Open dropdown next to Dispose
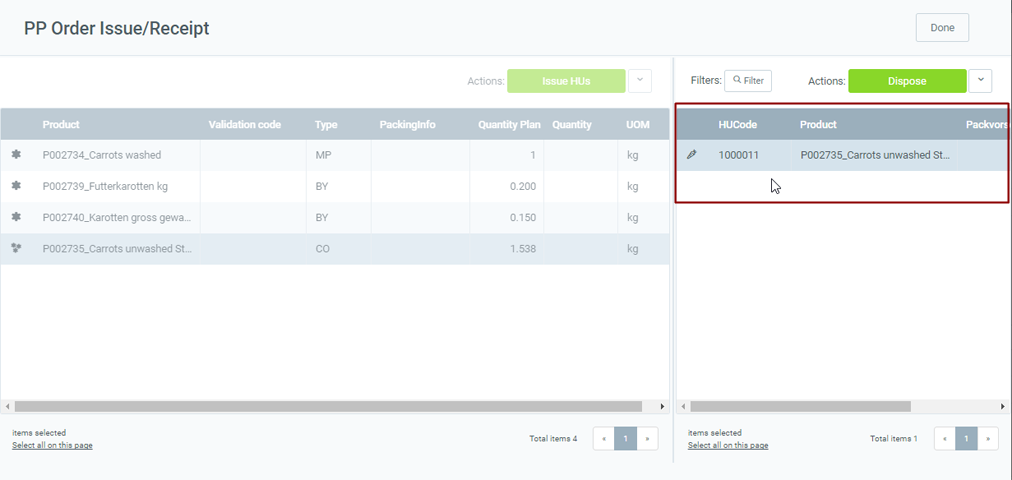 click(980, 81)
